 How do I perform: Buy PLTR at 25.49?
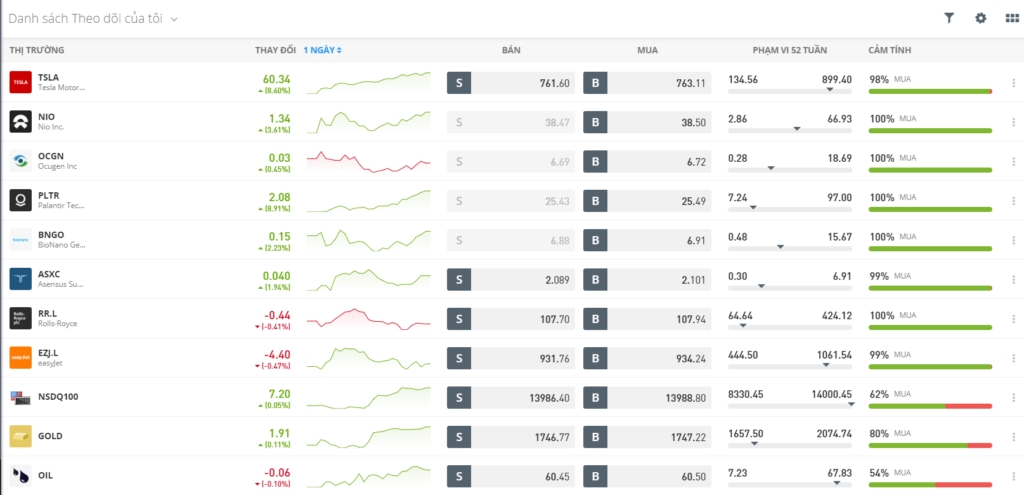647,200
